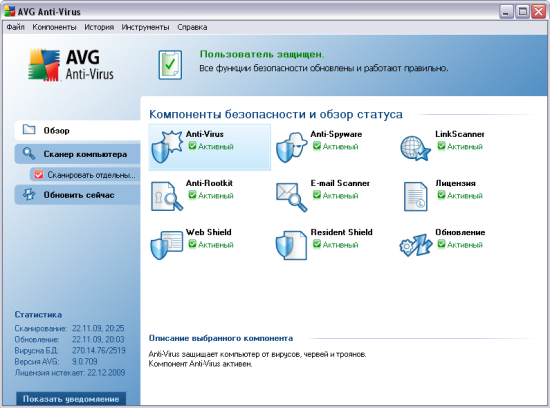Screen dimensions: 550x408
Task: Click the Активный status under E-mail Scanner
Action: coord(335,195)
